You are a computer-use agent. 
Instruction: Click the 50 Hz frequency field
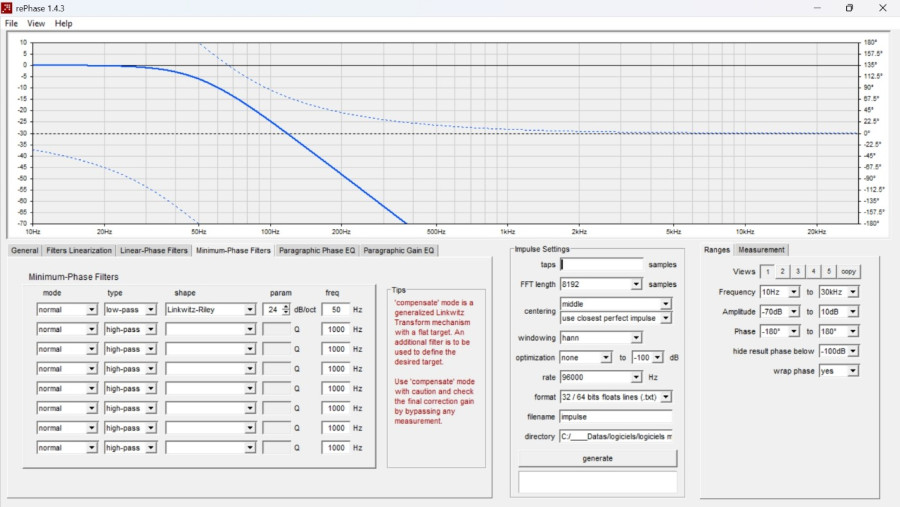pyautogui.click(x=336, y=309)
